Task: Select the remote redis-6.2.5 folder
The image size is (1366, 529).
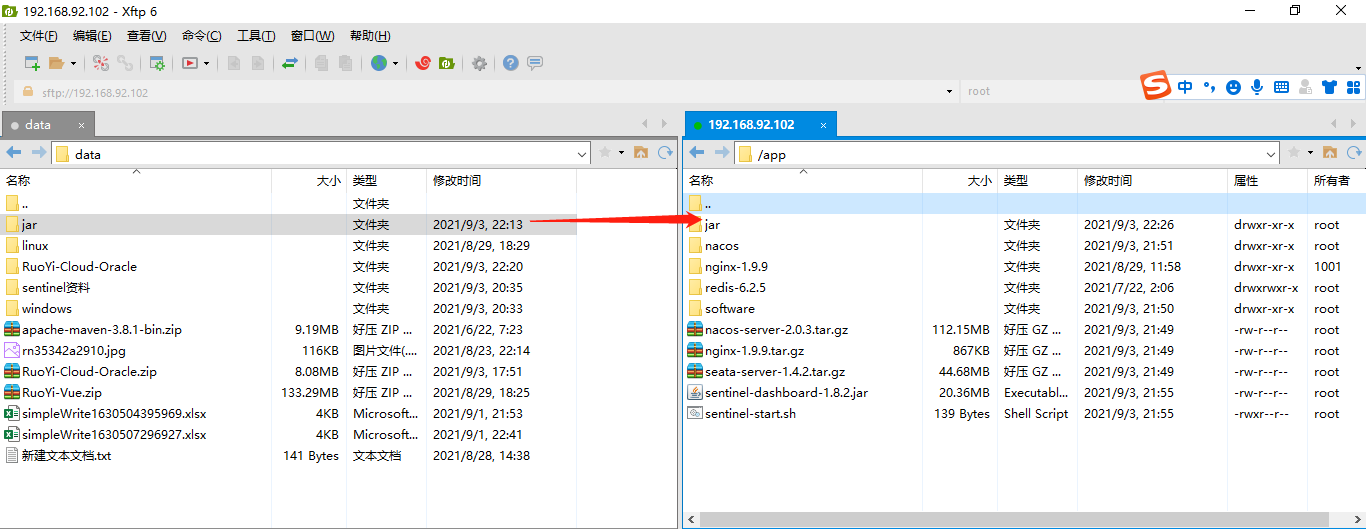Action: 1024,288
